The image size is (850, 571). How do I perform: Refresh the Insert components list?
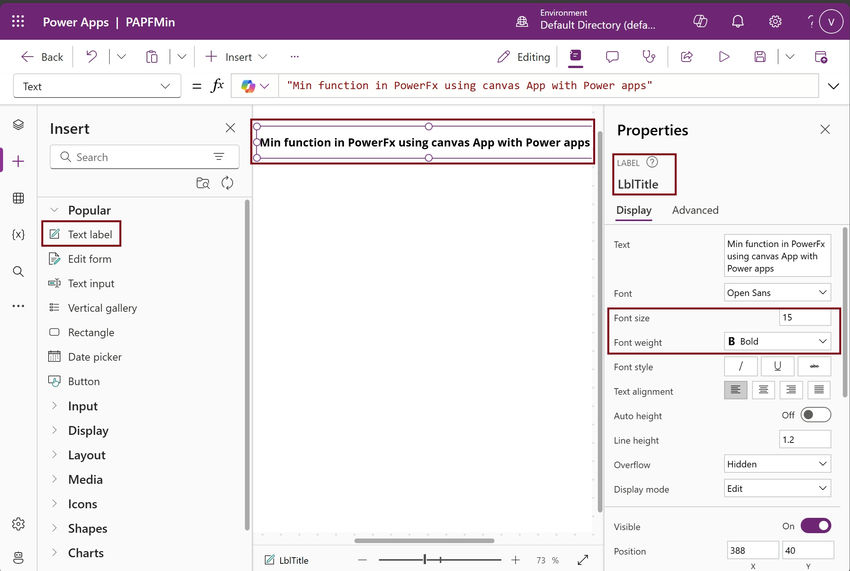[227, 183]
